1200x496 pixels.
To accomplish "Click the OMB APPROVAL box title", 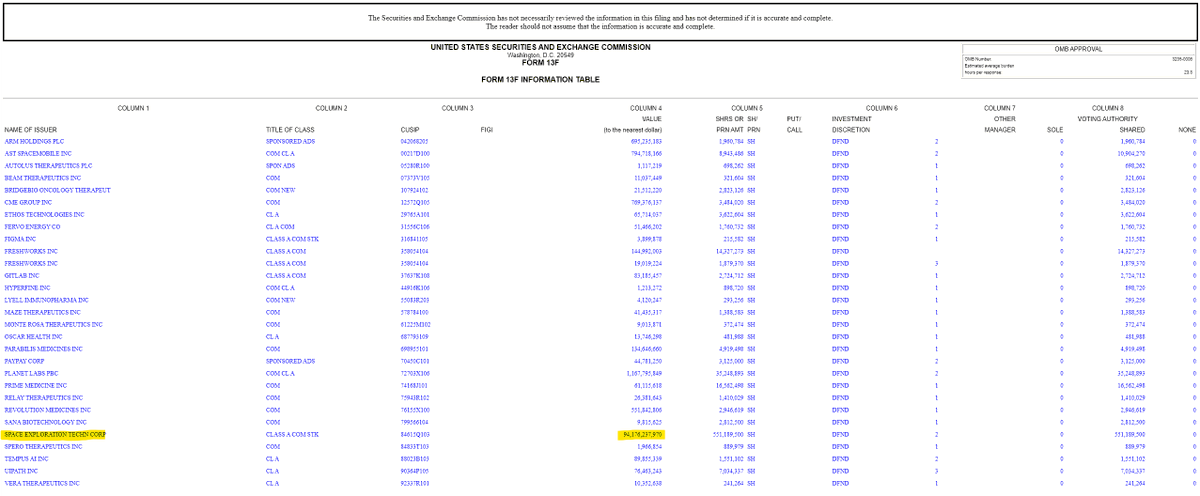I will [1079, 48].
